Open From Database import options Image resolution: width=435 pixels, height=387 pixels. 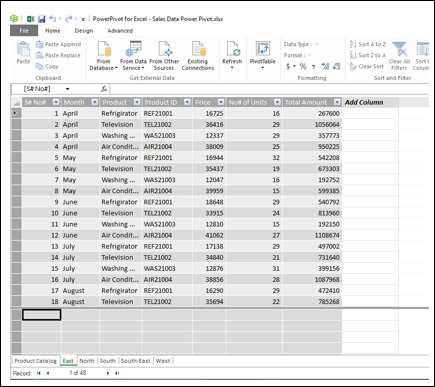click(x=104, y=56)
